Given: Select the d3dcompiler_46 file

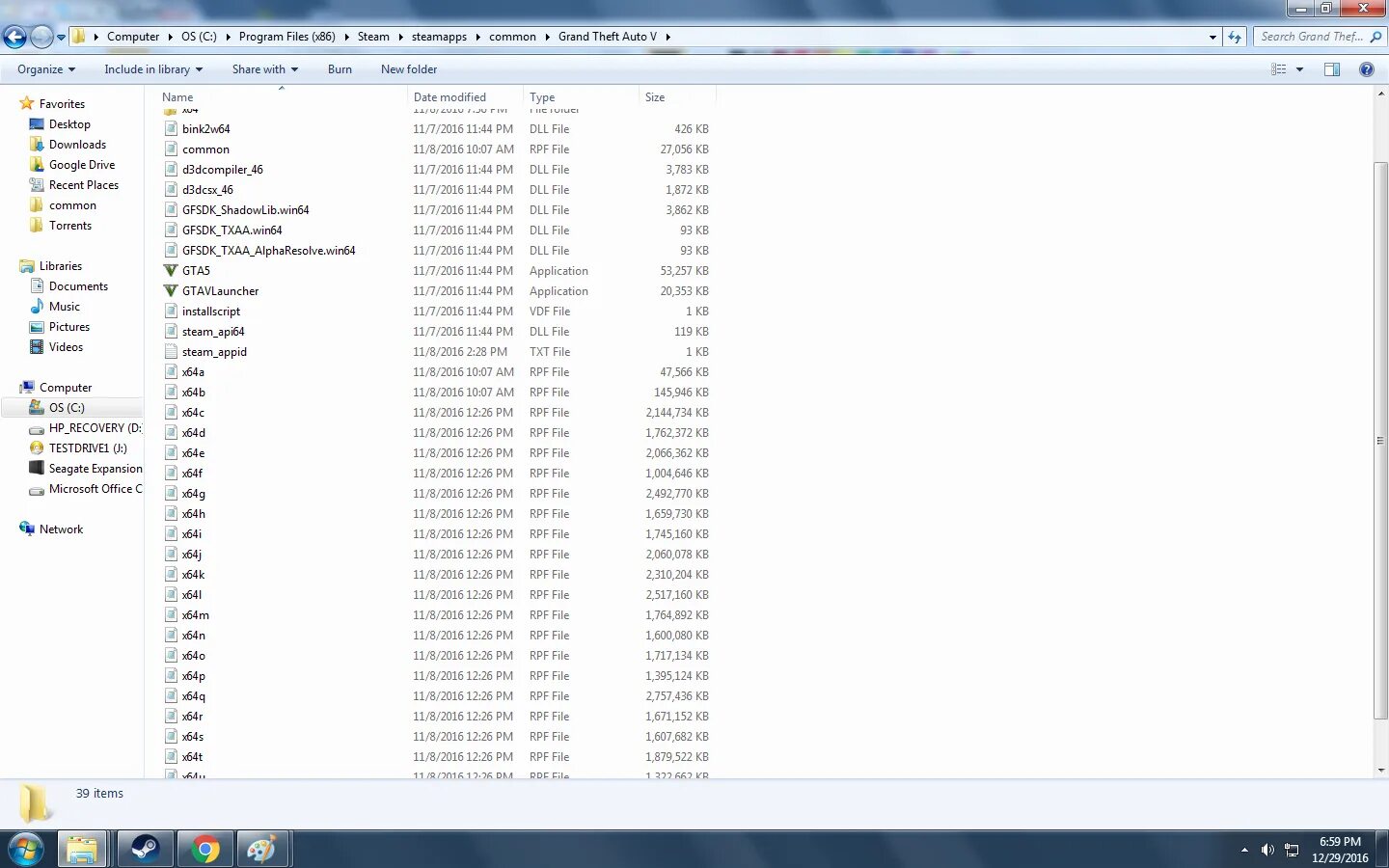Looking at the screenshot, I should click(x=222, y=170).
